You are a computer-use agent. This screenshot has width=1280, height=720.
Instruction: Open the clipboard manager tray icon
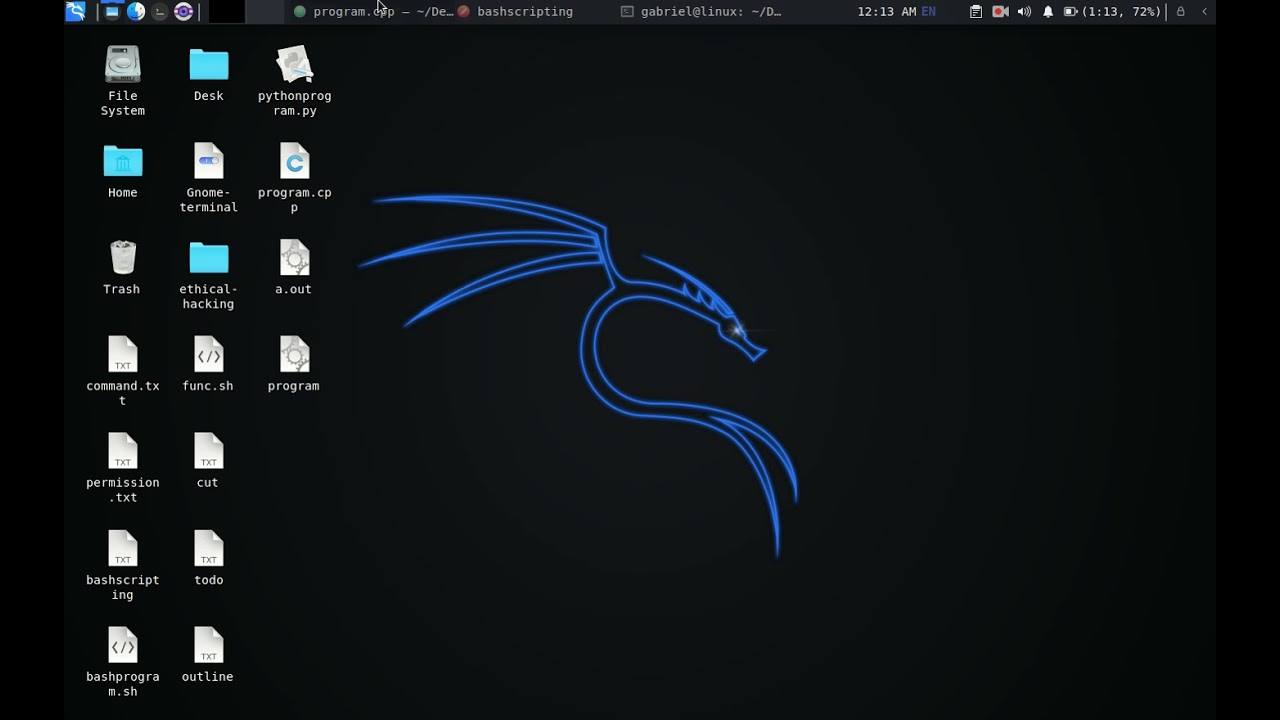(976, 12)
